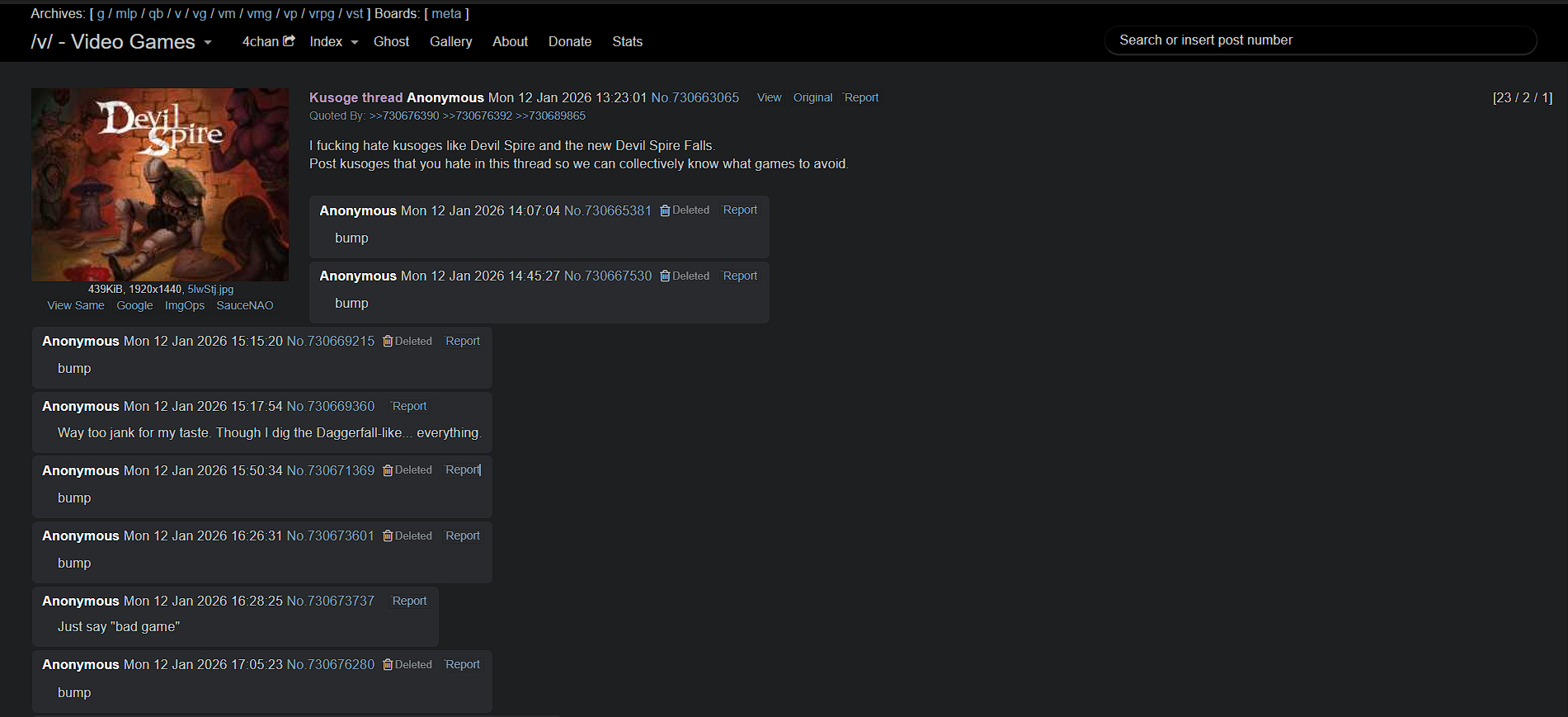The image size is (1568, 717).
Task: Click the View button on the opening post
Action: [769, 97]
